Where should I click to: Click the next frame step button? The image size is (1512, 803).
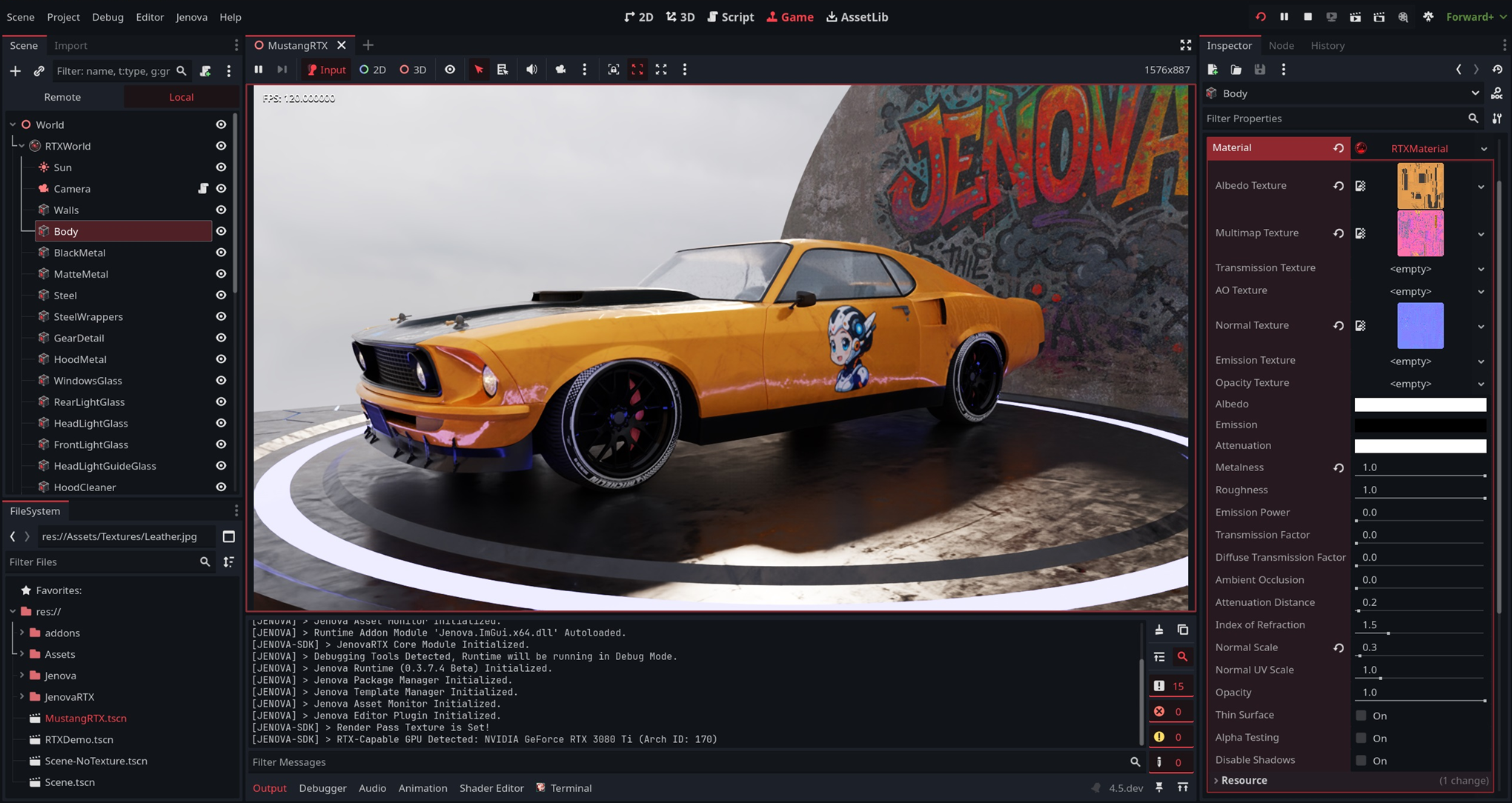[x=282, y=70]
